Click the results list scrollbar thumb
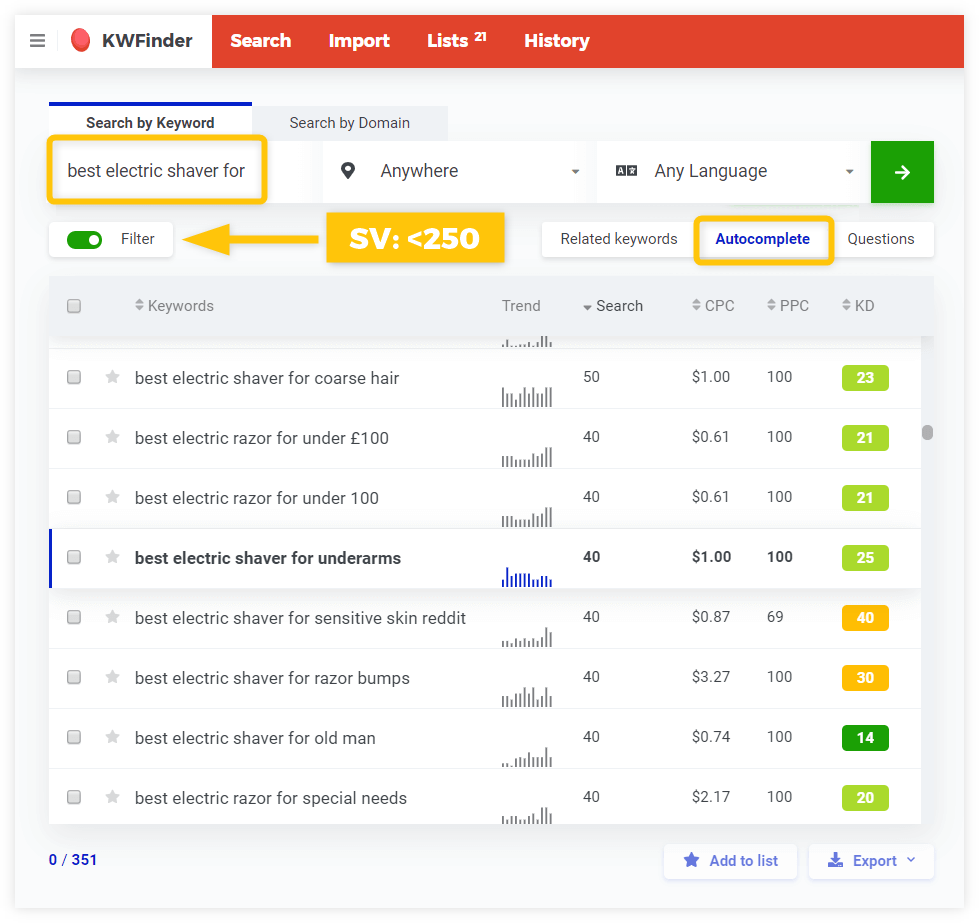The image size is (979, 923). [x=927, y=432]
